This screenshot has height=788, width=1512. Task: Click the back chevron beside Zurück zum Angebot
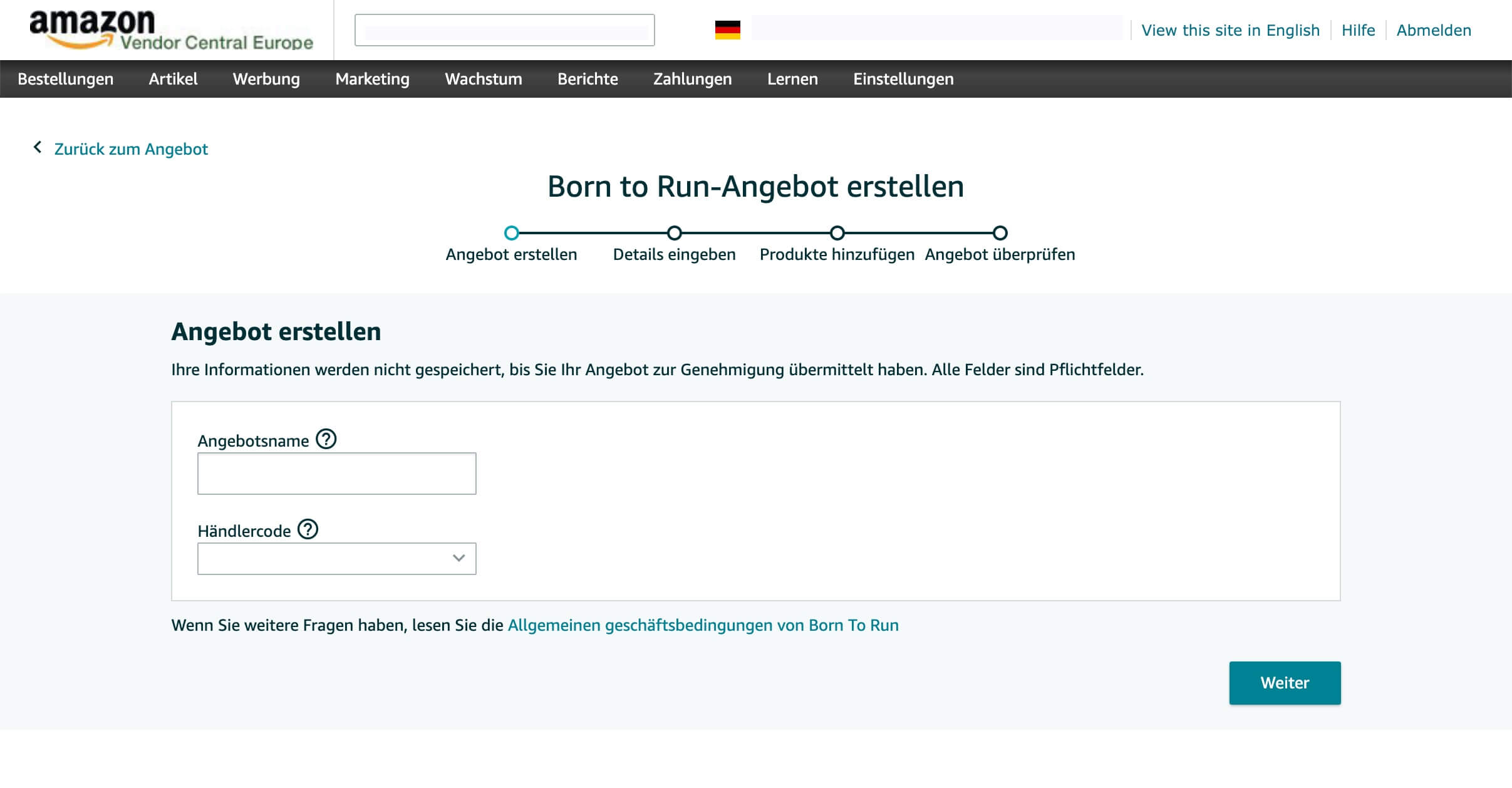[x=38, y=147]
